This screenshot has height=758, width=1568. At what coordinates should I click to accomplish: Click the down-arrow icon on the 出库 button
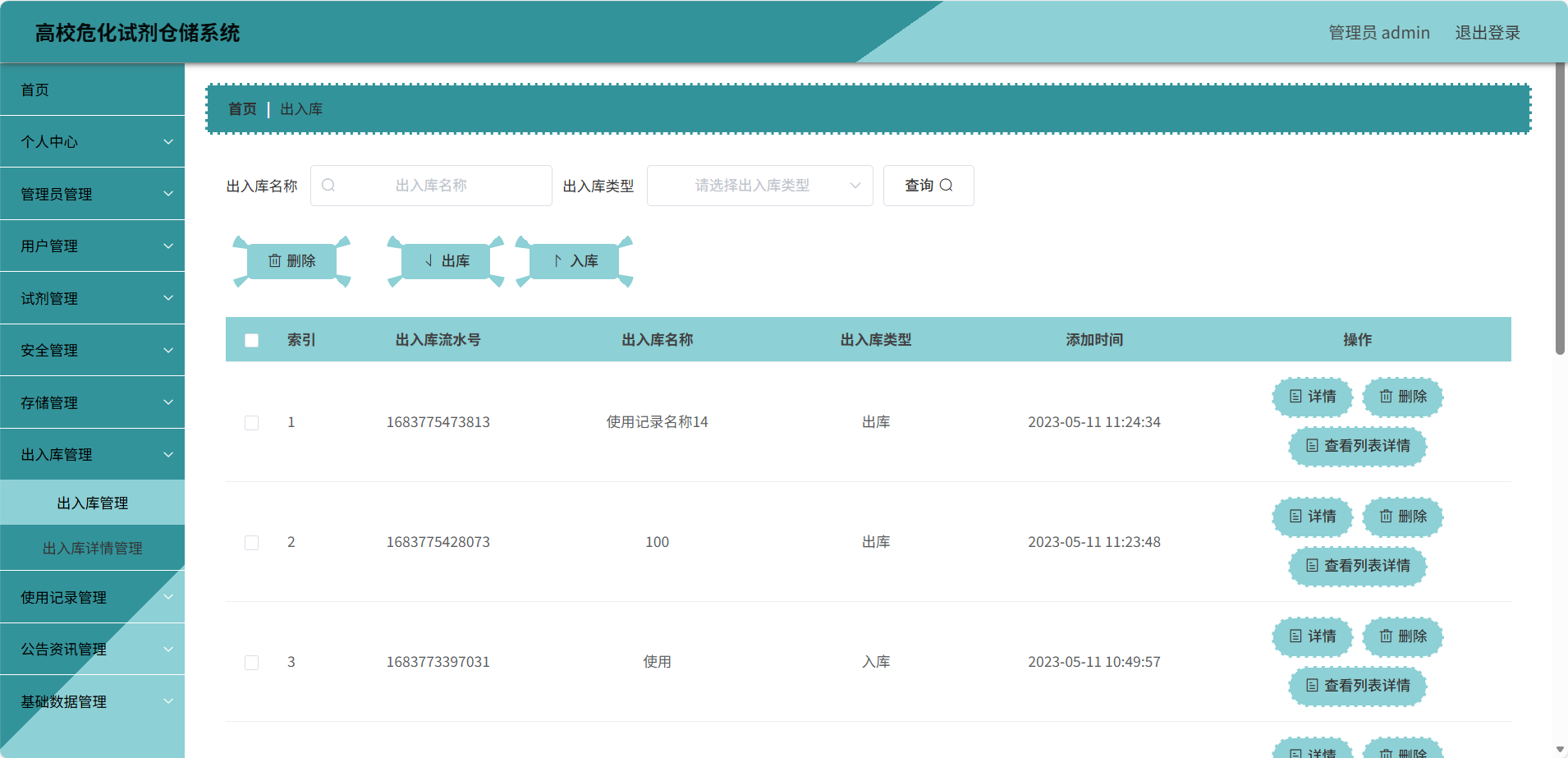[429, 261]
